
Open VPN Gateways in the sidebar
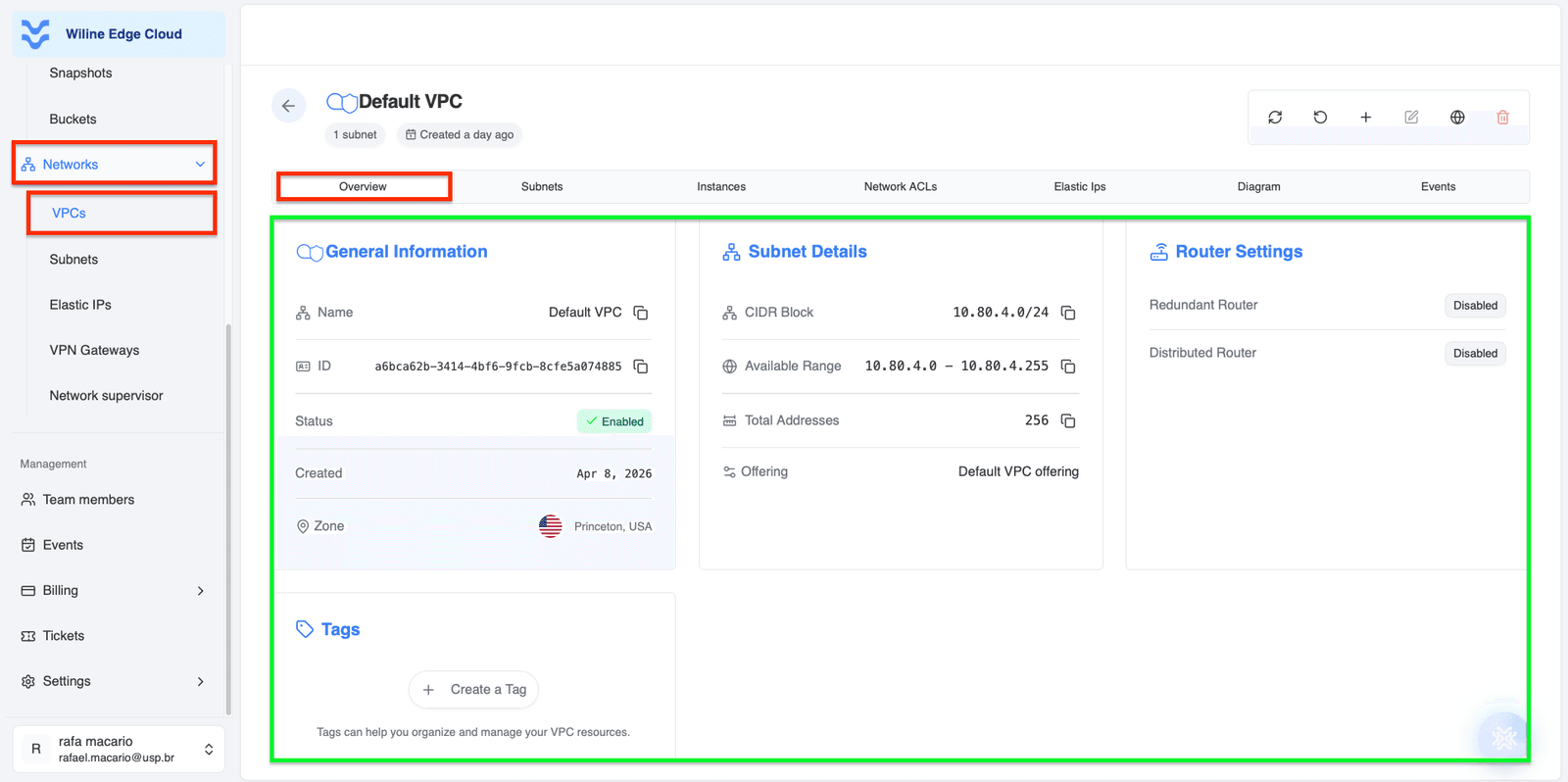pos(94,350)
